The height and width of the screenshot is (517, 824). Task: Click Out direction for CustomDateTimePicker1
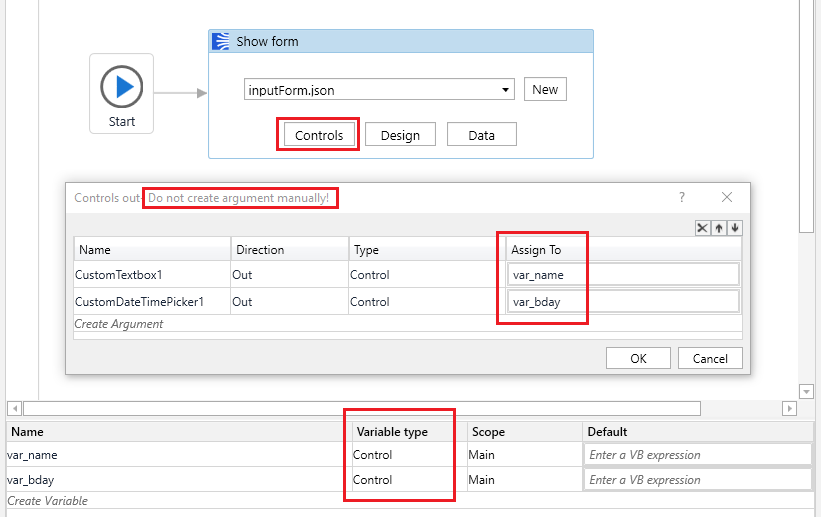(290, 302)
